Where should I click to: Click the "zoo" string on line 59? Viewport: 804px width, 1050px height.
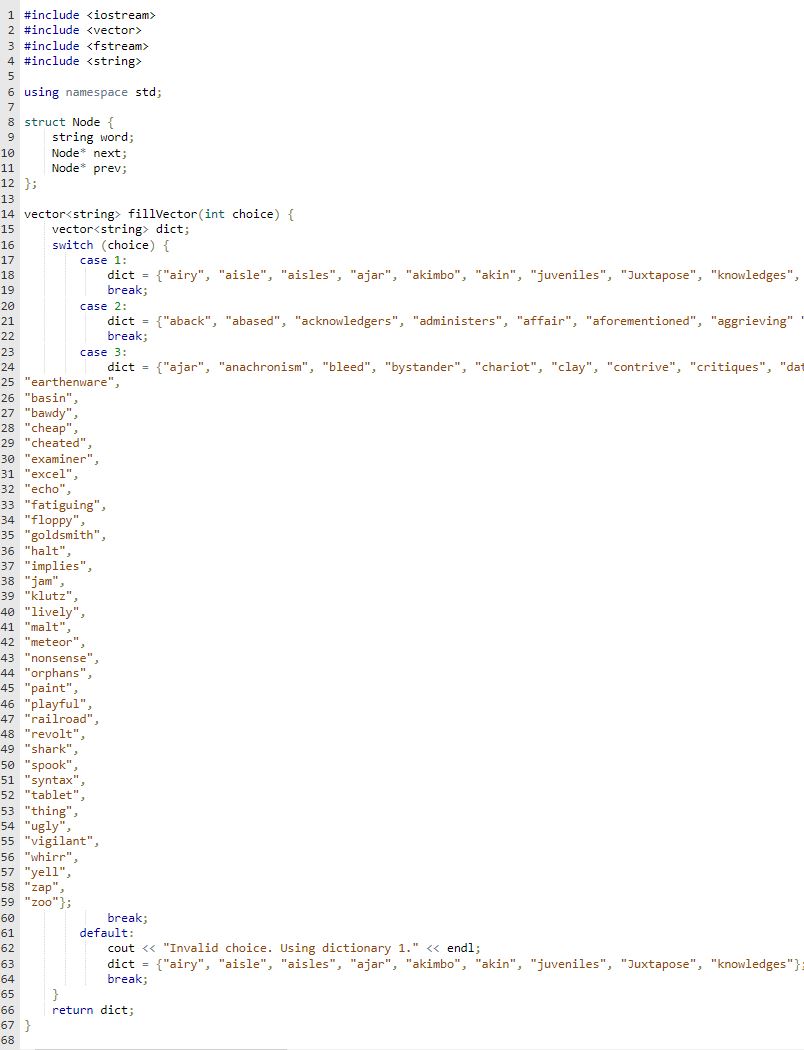(40, 902)
